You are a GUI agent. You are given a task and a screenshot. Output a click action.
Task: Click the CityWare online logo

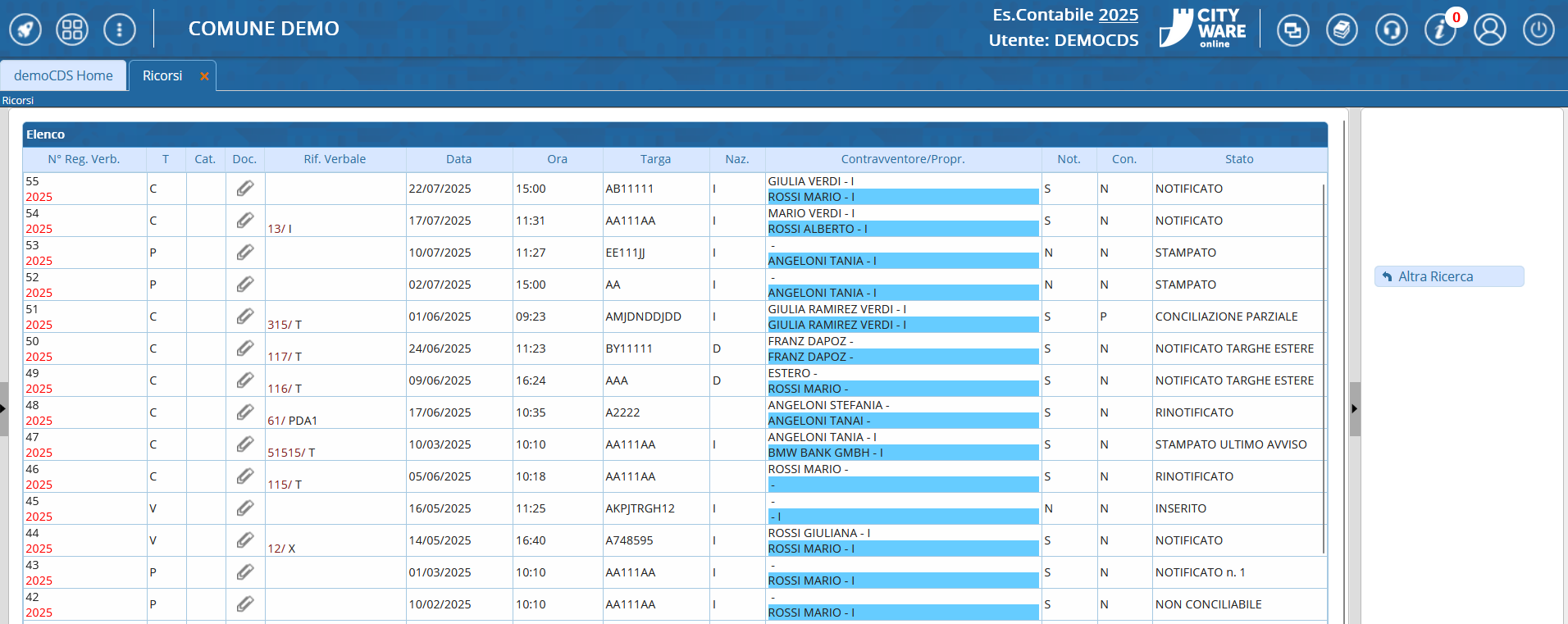[1202, 29]
